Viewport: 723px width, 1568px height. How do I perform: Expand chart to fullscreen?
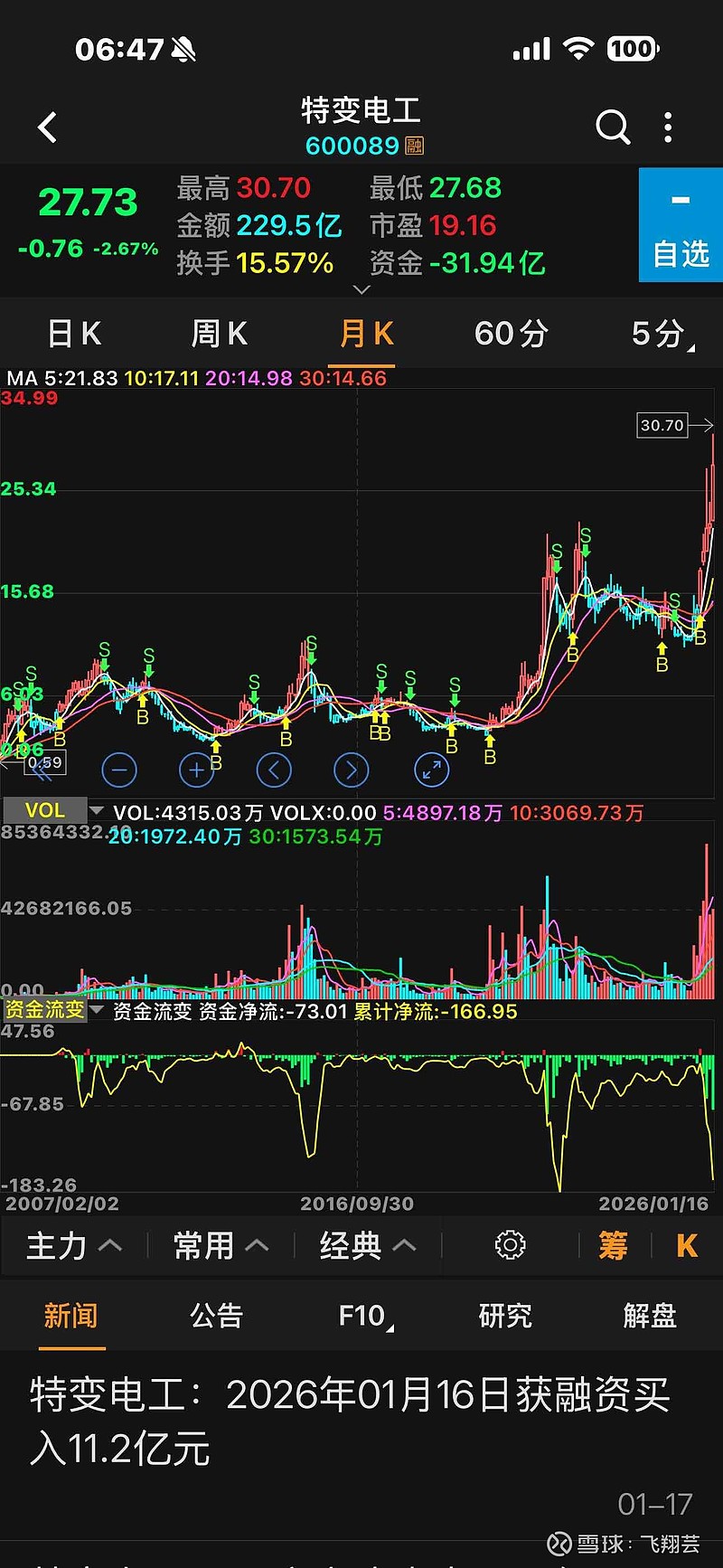pyautogui.click(x=431, y=770)
